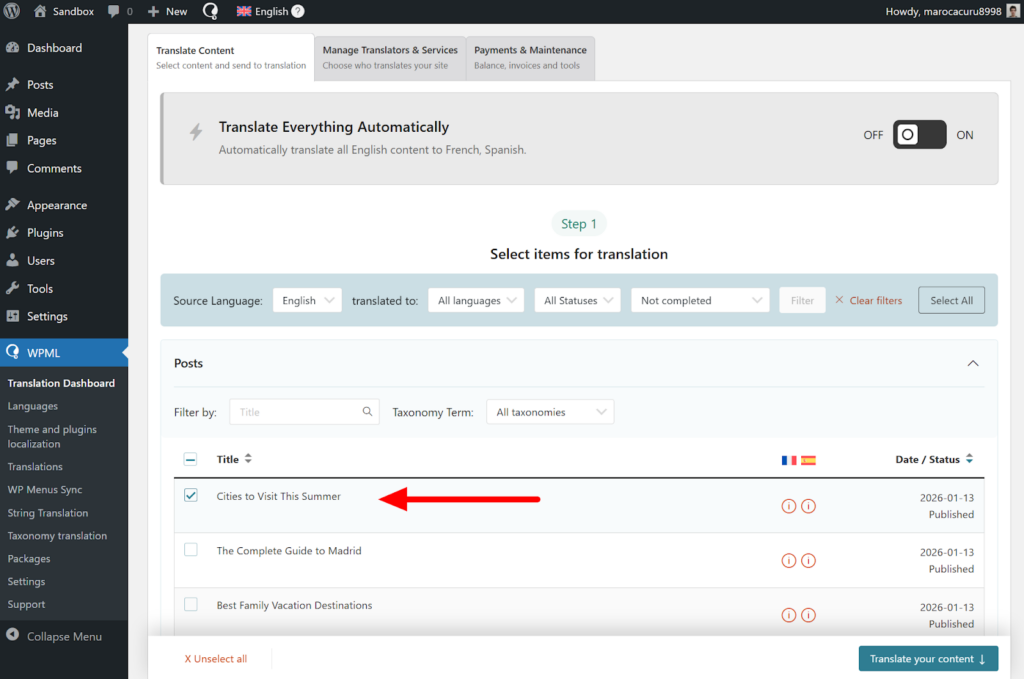Sort by Date / Status arrows
The image size is (1024, 679).
pyautogui.click(x=969, y=459)
